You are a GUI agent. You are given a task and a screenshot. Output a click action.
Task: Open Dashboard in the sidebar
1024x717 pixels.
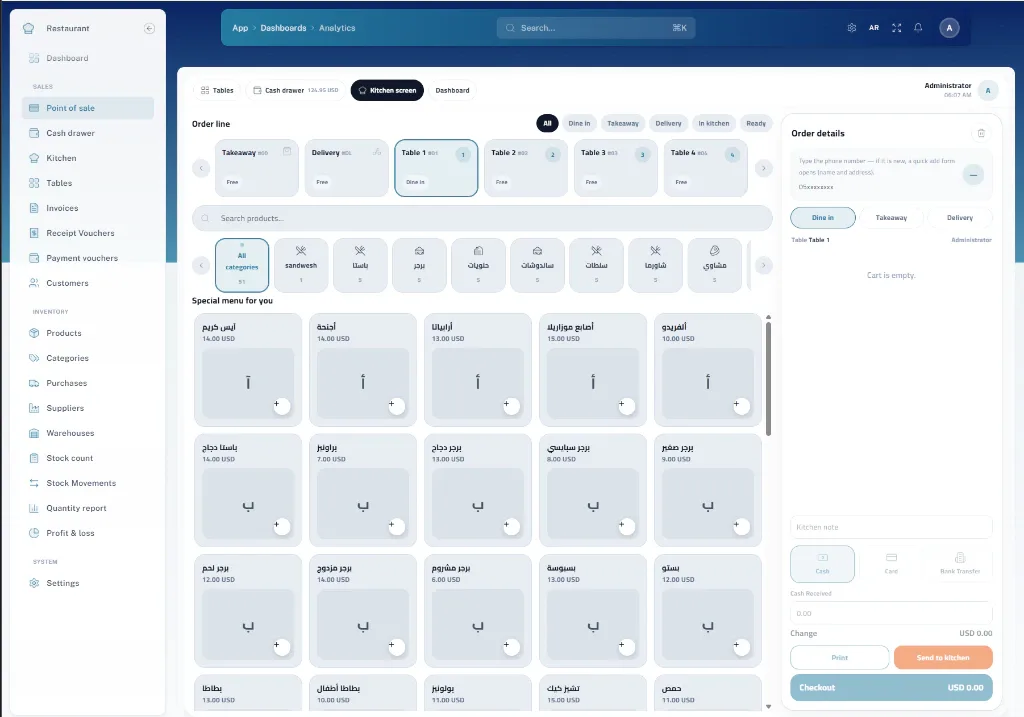pos(88,58)
